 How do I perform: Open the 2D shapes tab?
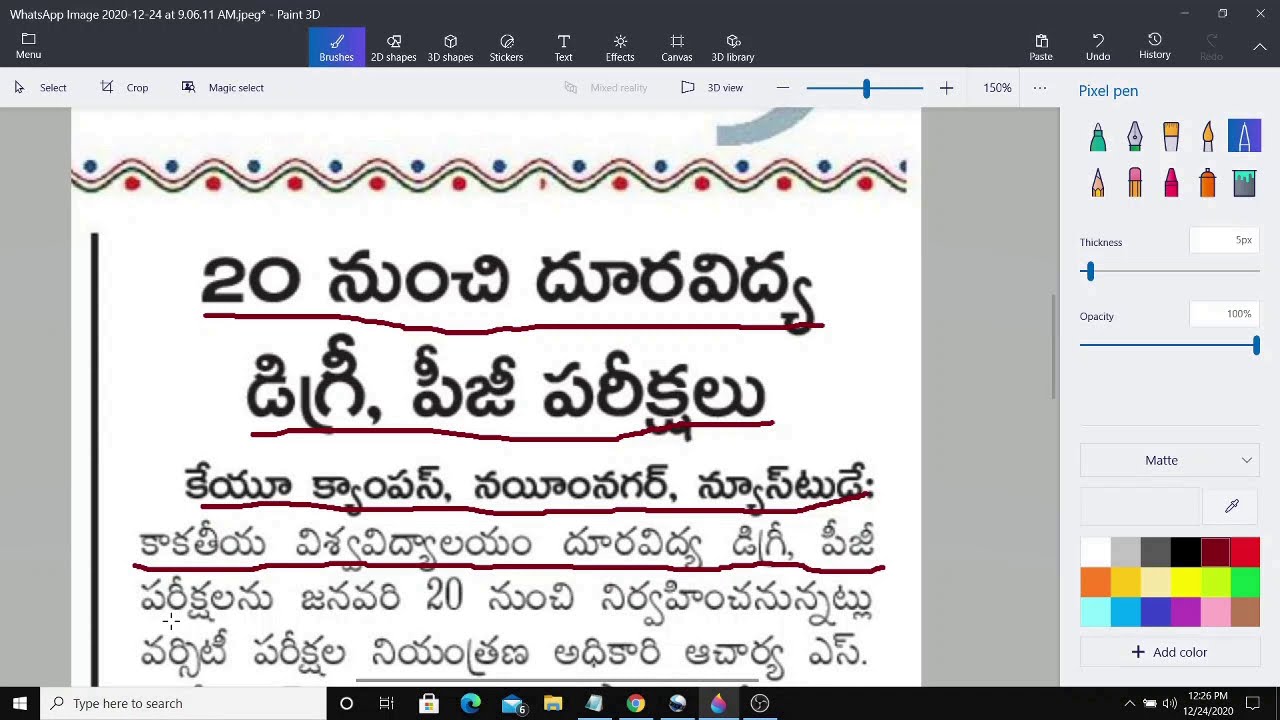point(393,47)
